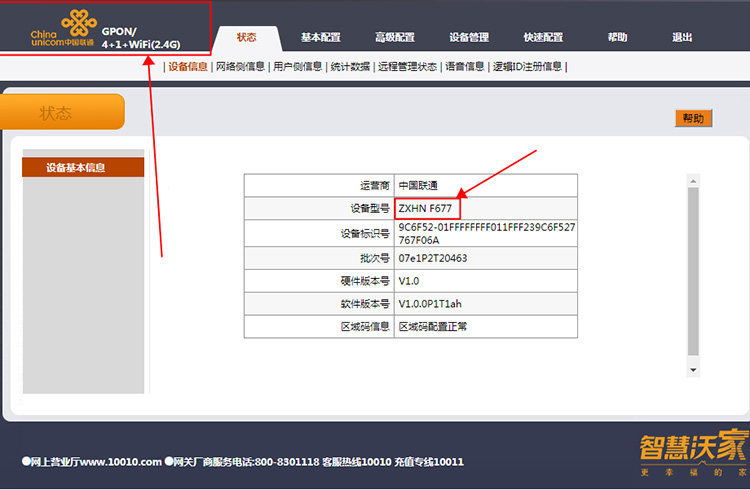The width and height of the screenshot is (750, 490).
Task: Click the 智慧沃家 logo
Action: click(x=694, y=452)
